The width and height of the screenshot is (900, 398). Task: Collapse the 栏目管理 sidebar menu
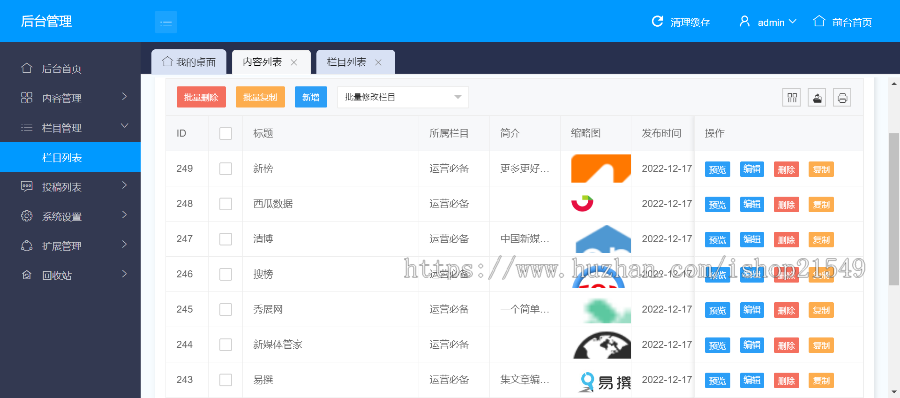(x=125, y=126)
